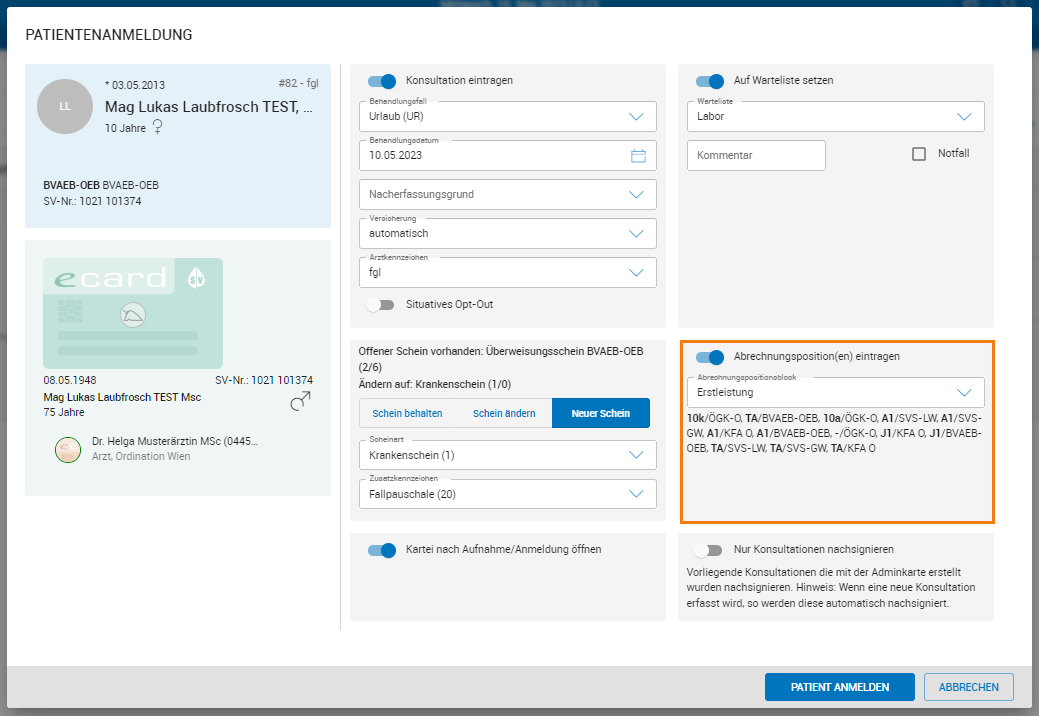Click the gender symbol next to 10 Jahre
The height and width of the screenshot is (716, 1039).
[x=158, y=128]
